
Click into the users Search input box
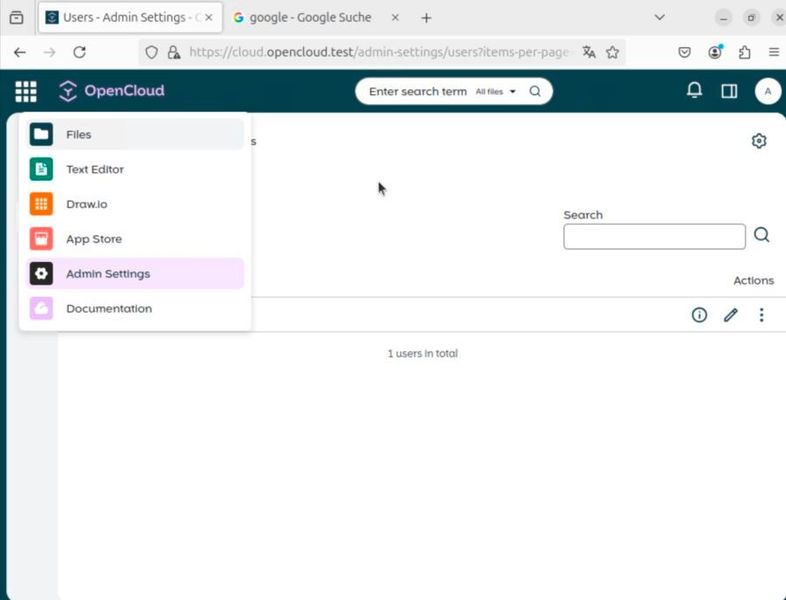[x=654, y=237]
